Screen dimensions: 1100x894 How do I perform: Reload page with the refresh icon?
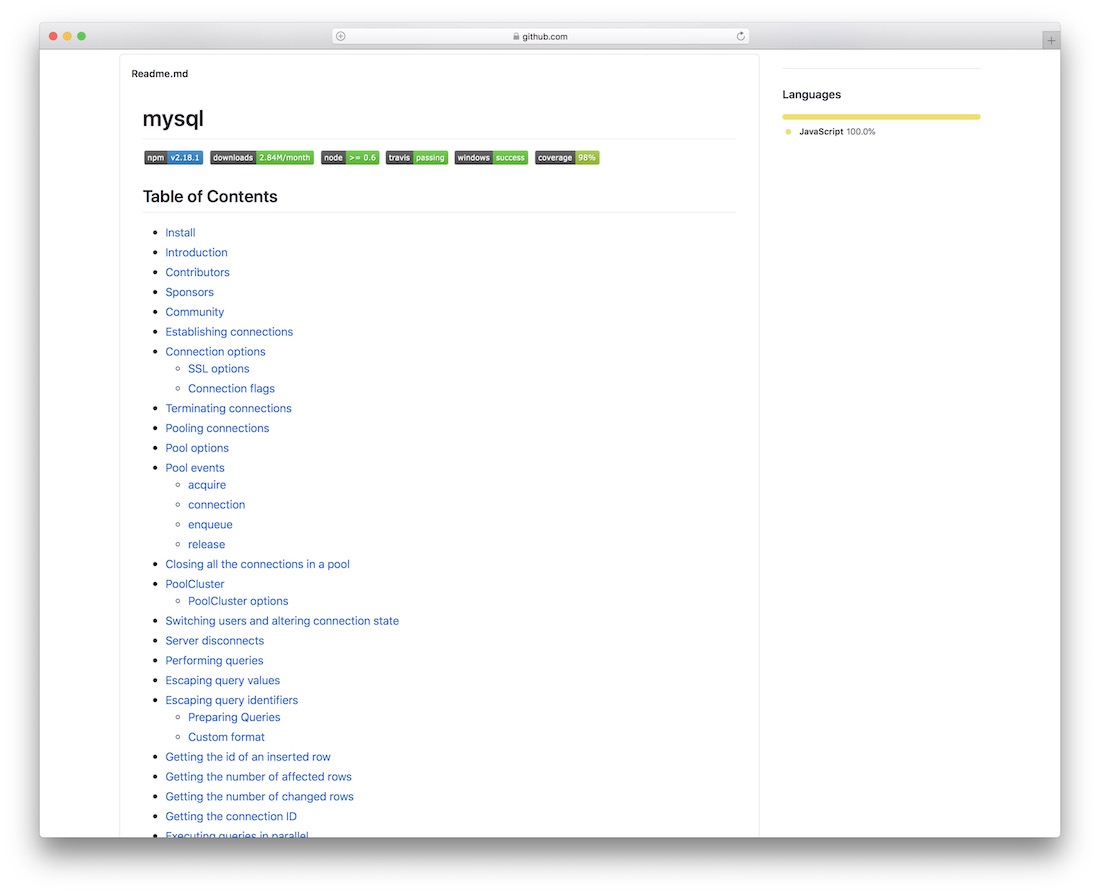[x=740, y=36]
